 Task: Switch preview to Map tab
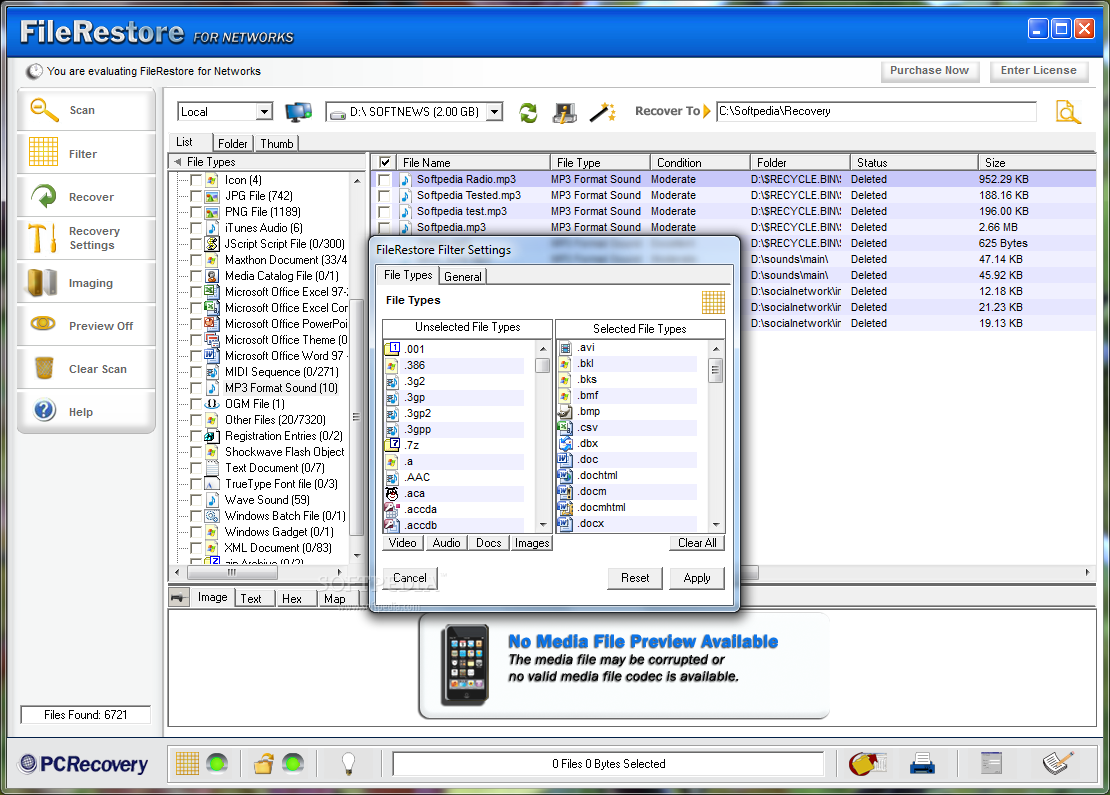(335, 598)
